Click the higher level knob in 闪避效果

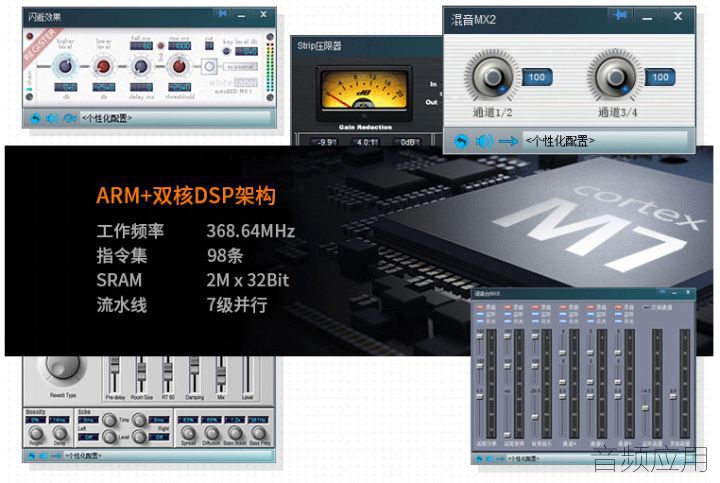pos(66,66)
